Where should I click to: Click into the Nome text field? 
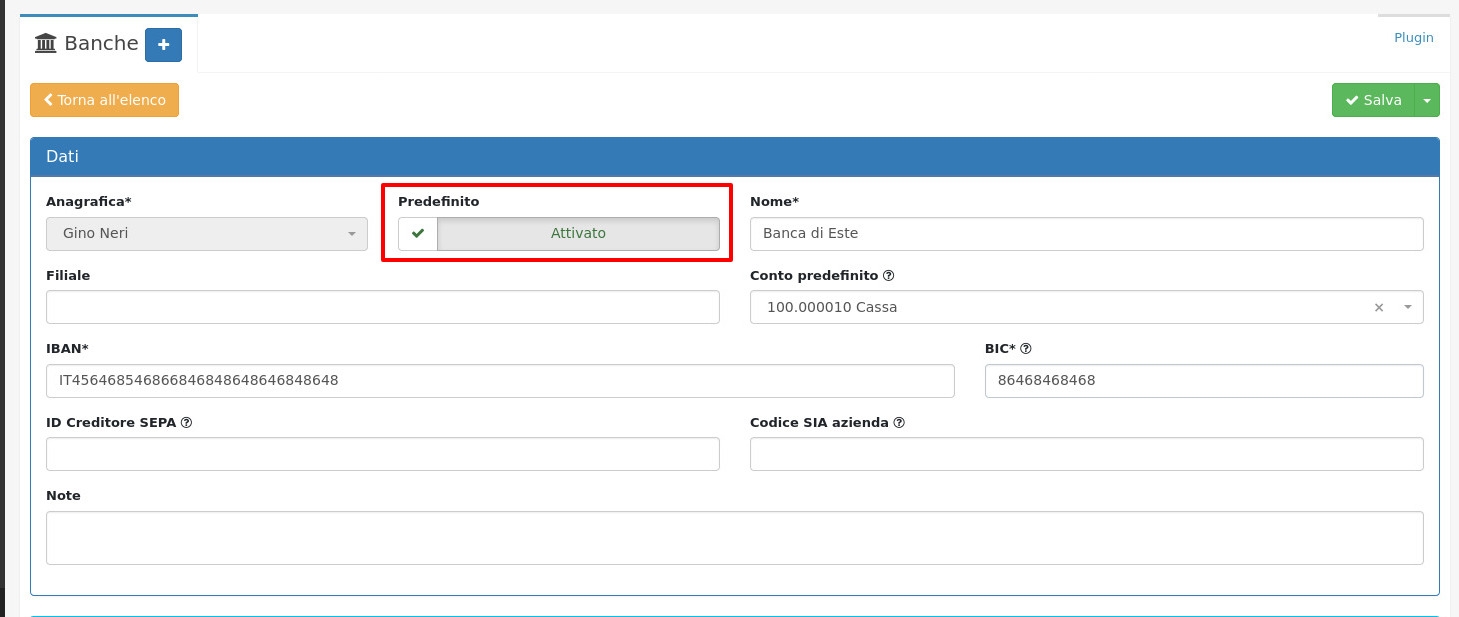tap(1086, 234)
